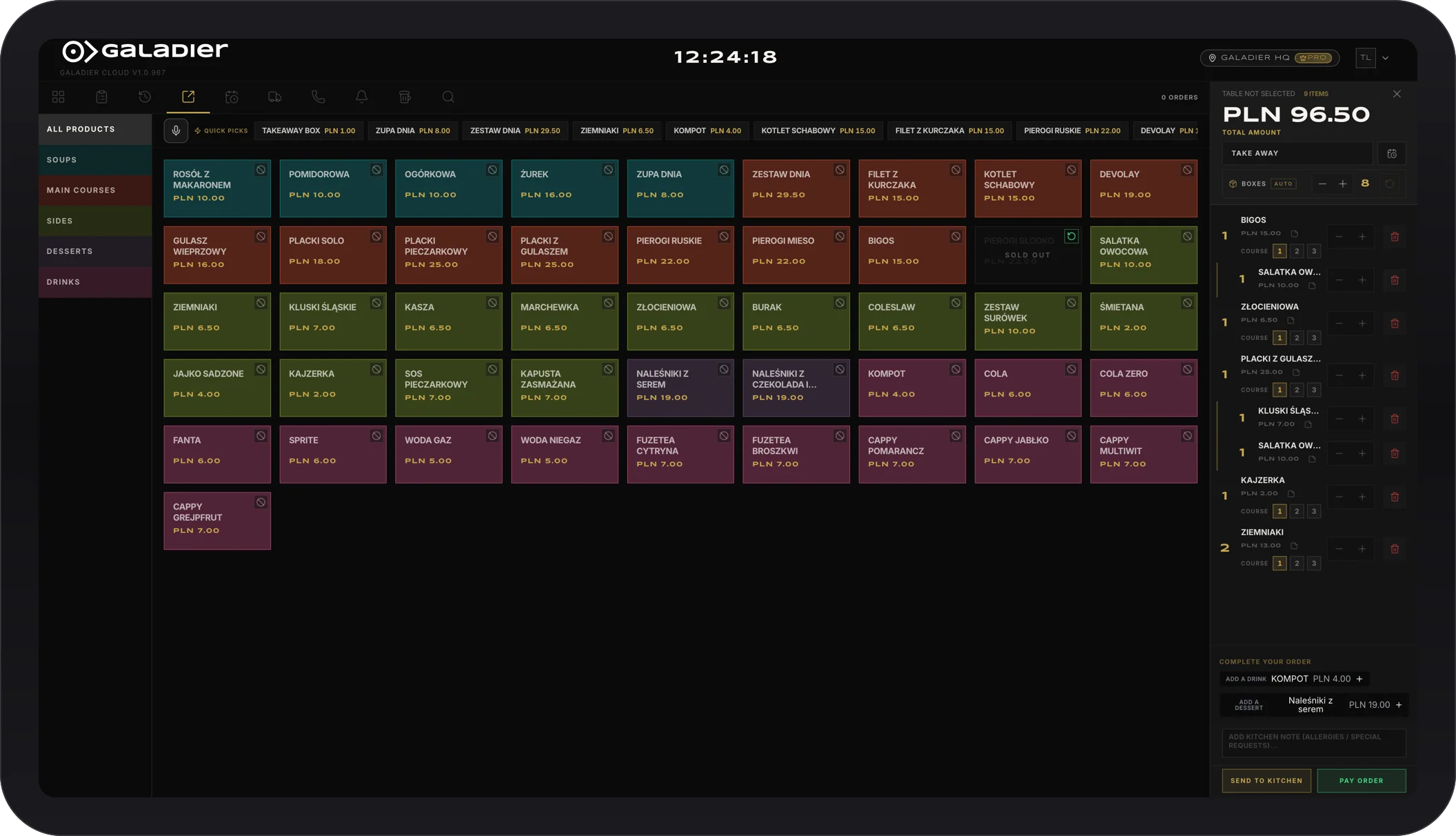Activate the microphone voice input button

176,130
